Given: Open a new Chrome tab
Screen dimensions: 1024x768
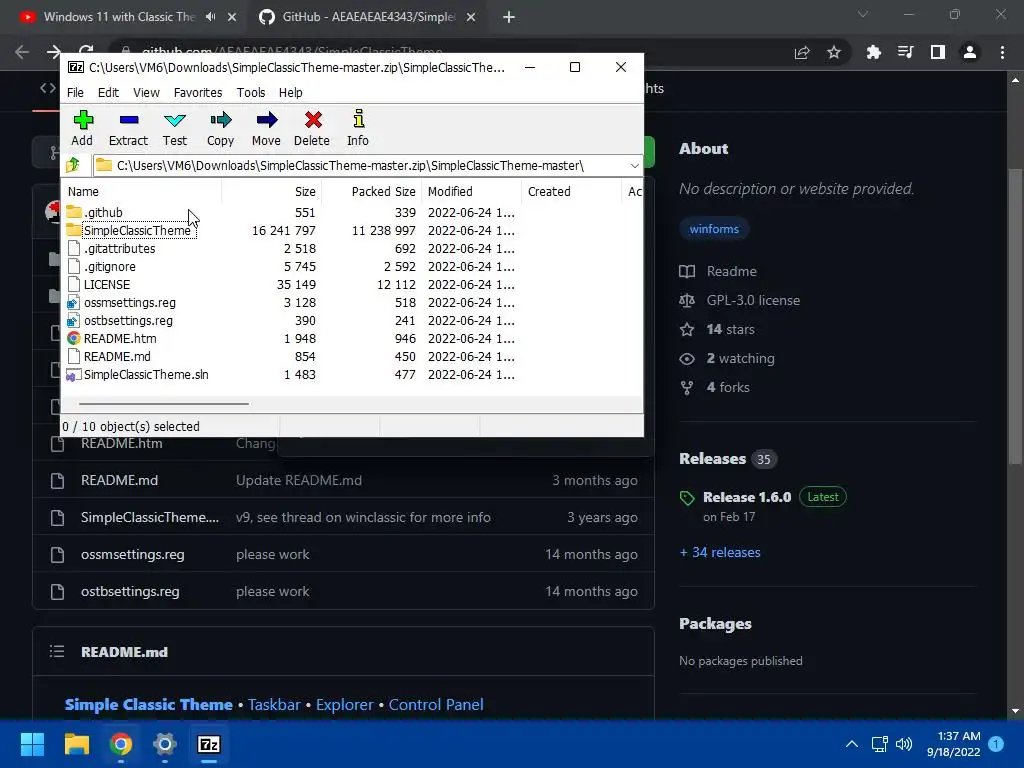Looking at the screenshot, I should [509, 18].
